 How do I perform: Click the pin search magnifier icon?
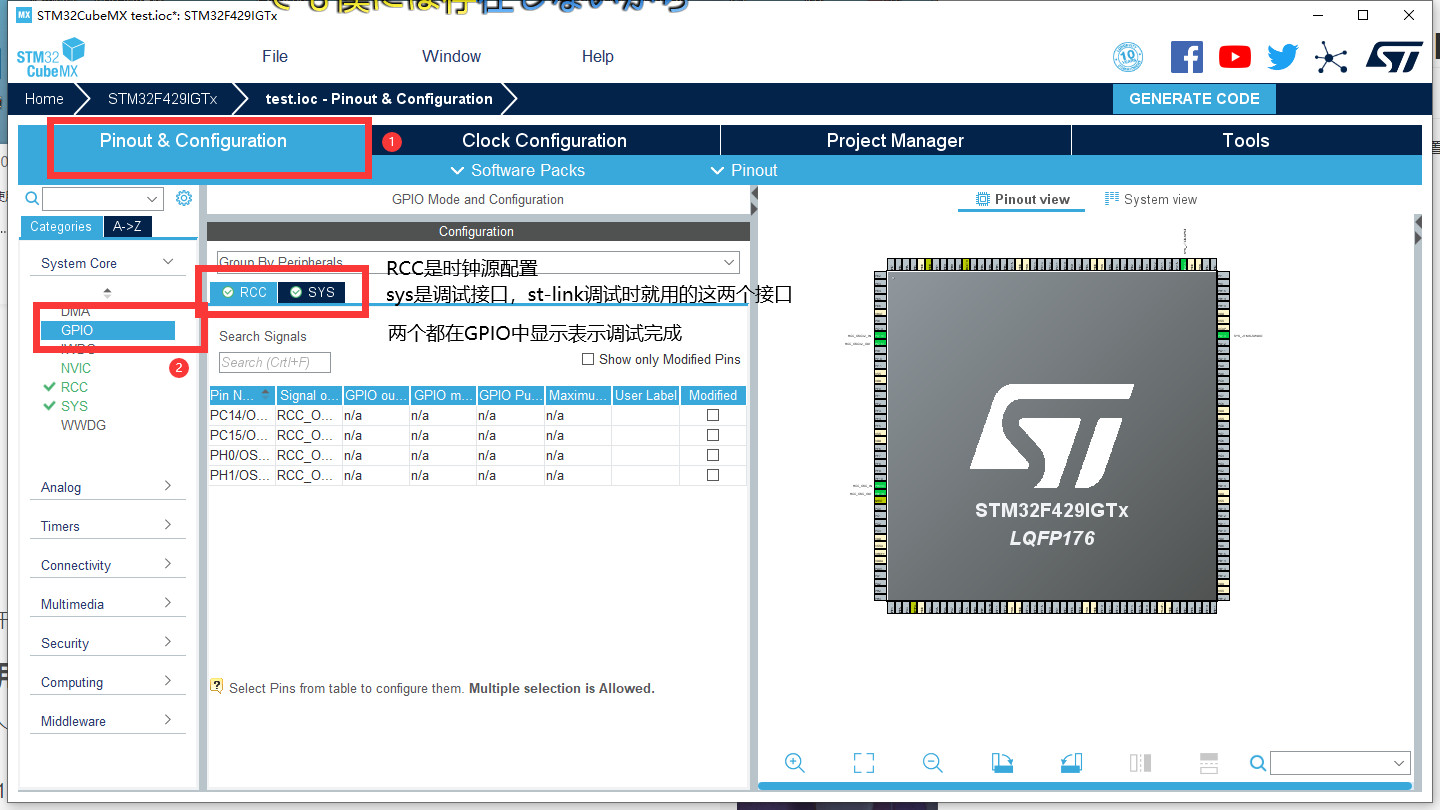pos(1258,763)
